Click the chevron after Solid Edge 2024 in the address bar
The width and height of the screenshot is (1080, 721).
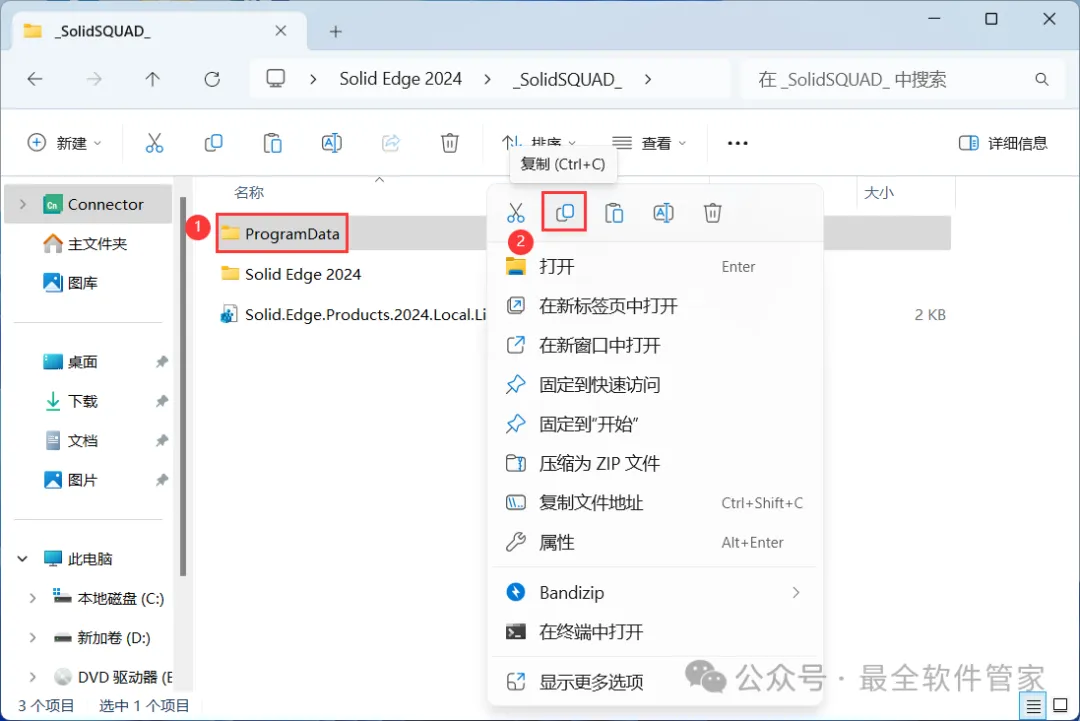pos(487,79)
